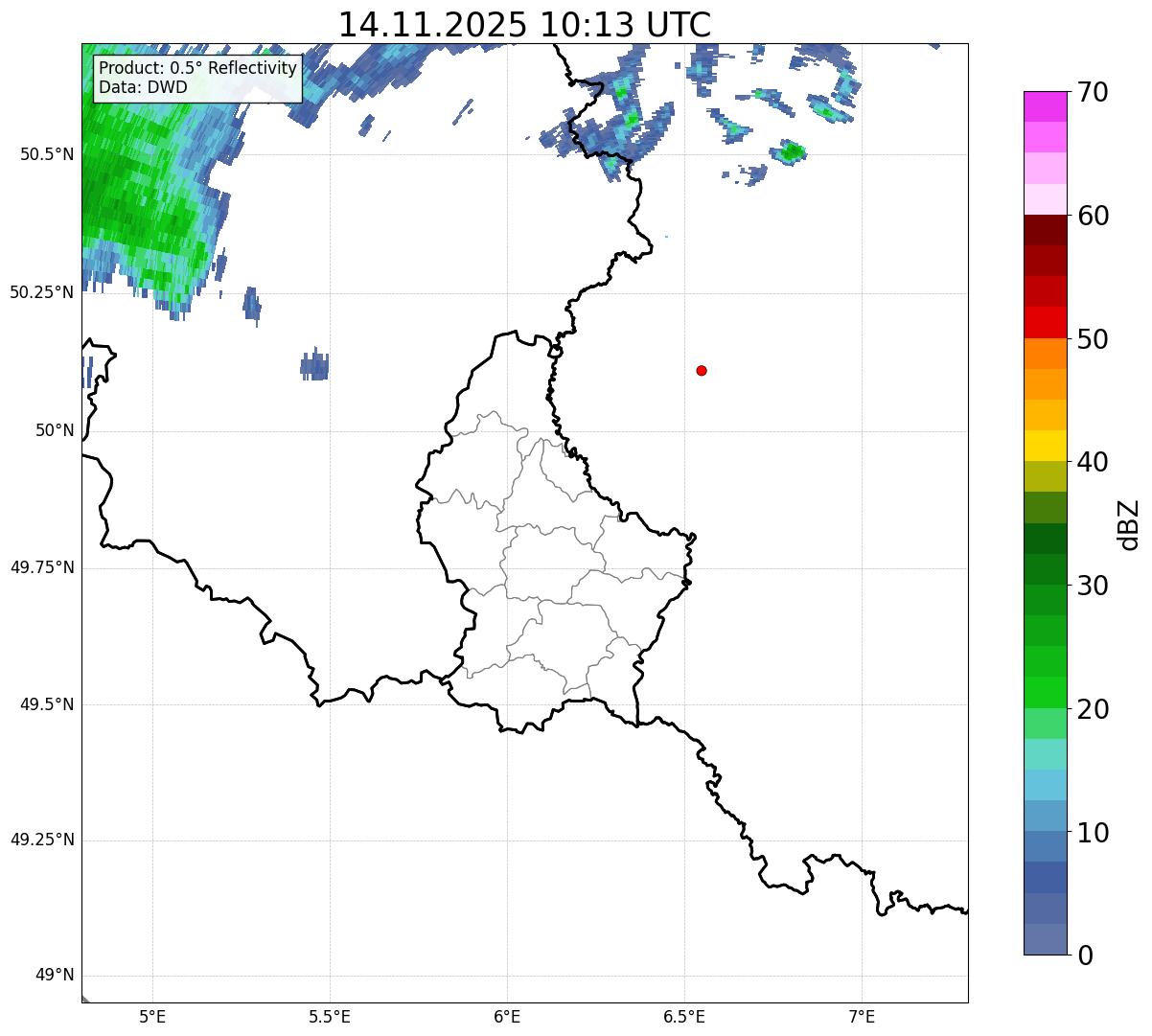Click the dark maroon colorbar segment below 60
Image resolution: width=1152 pixels, height=1036 pixels.
tap(1046, 230)
